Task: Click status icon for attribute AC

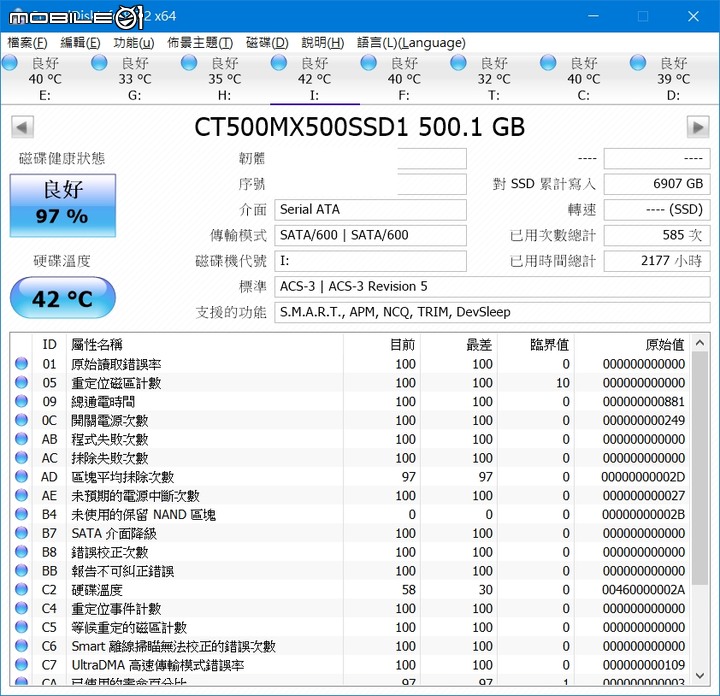Action: (x=21, y=458)
